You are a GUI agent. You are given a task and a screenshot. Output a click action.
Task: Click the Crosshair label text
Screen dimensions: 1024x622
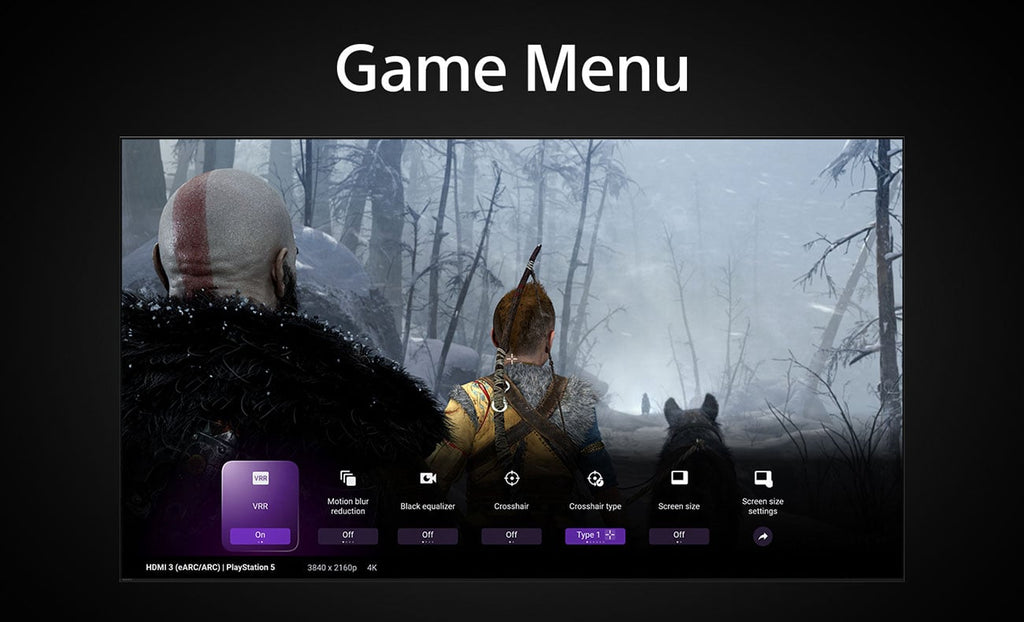tap(511, 506)
